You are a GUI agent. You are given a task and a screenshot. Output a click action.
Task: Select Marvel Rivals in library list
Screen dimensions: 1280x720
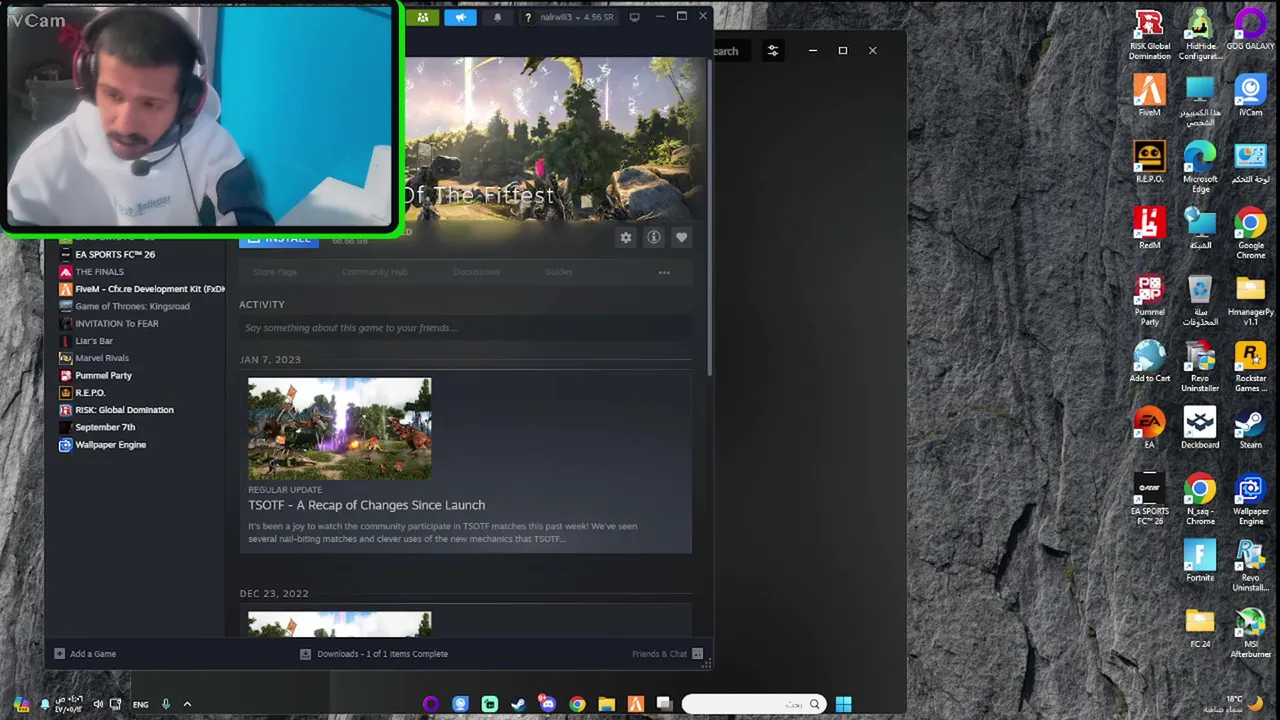102,358
